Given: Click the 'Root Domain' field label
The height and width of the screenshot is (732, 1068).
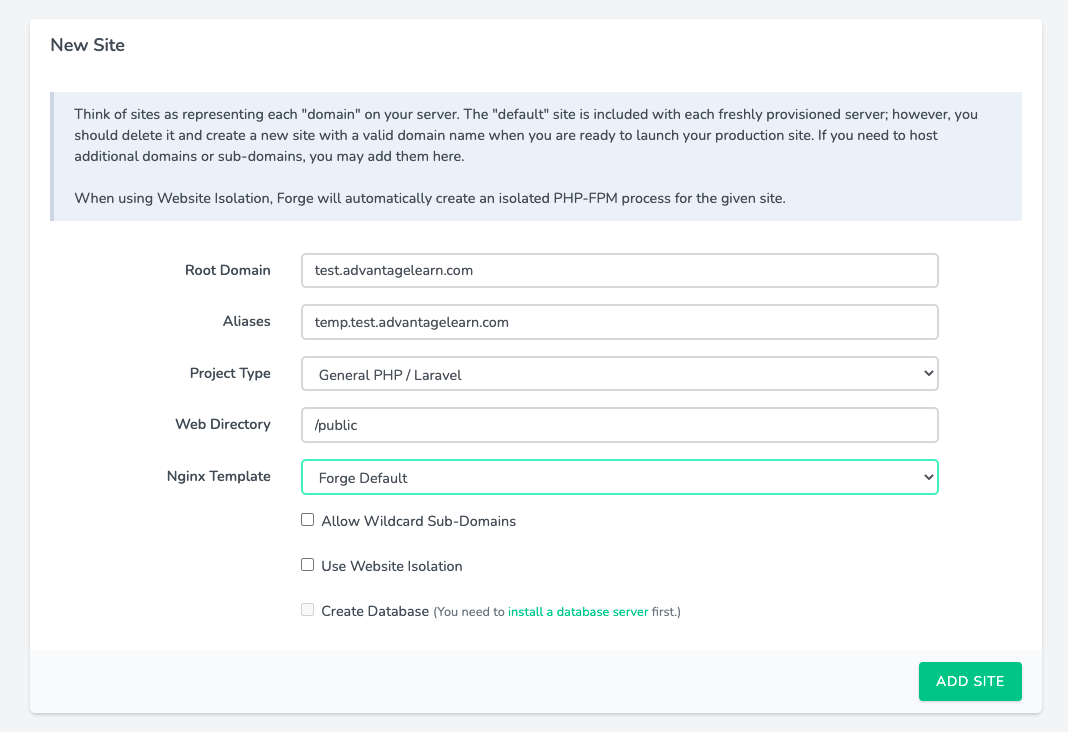Looking at the screenshot, I should coord(228,270).
